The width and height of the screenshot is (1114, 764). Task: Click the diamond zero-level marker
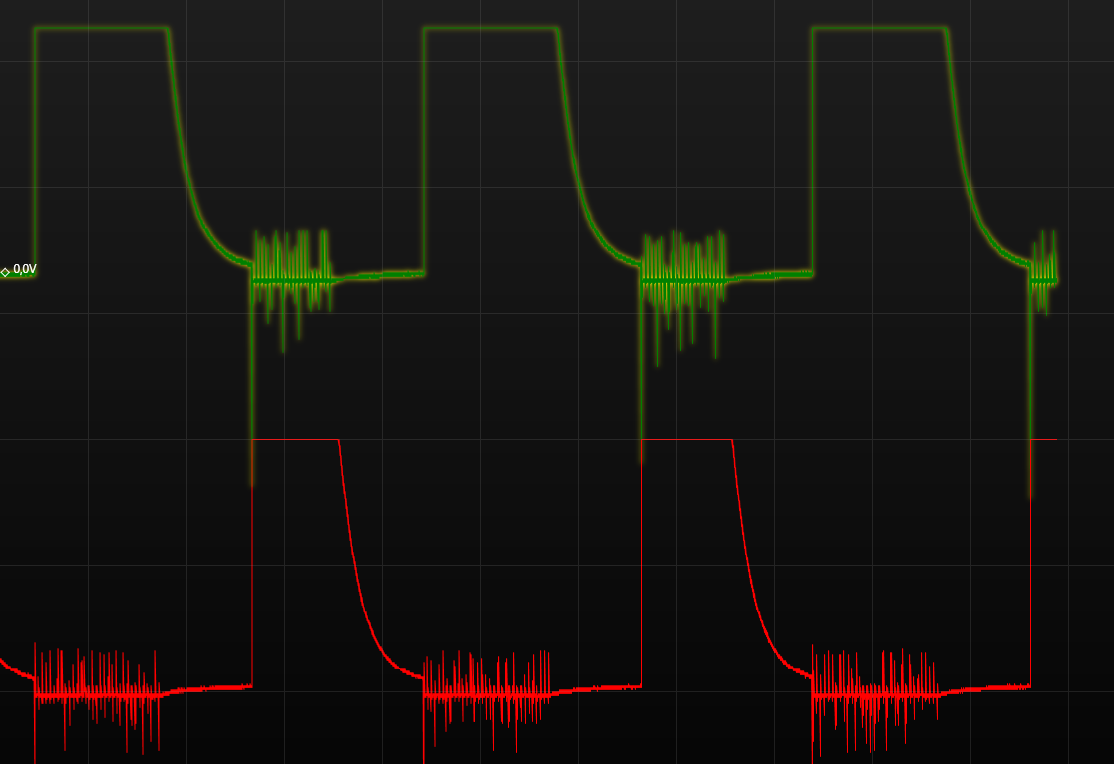[5, 272]
